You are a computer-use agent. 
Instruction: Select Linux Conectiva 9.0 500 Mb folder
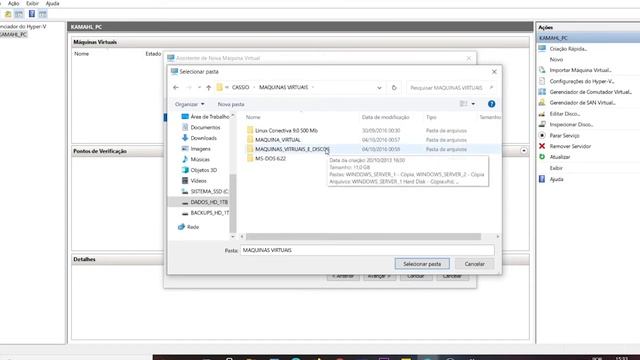[286, 131]
